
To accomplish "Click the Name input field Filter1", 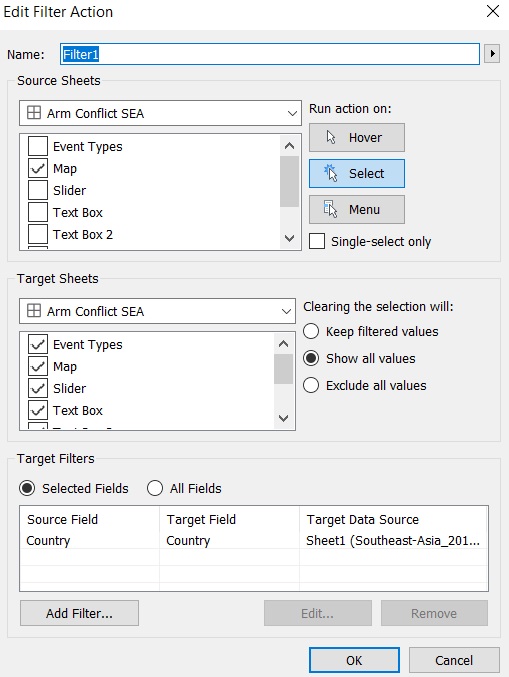I will point(270,54).
